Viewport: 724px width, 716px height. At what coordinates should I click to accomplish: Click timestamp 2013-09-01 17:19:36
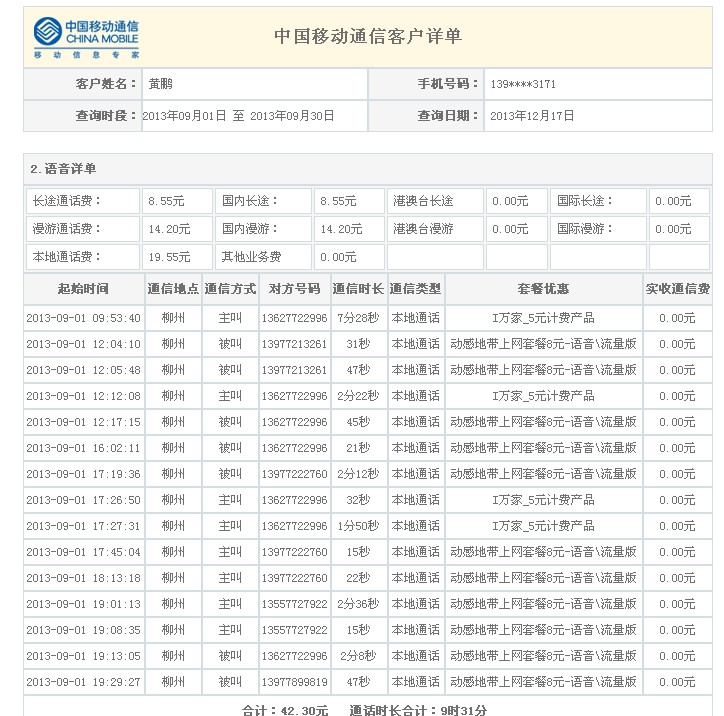pos(83,474)
